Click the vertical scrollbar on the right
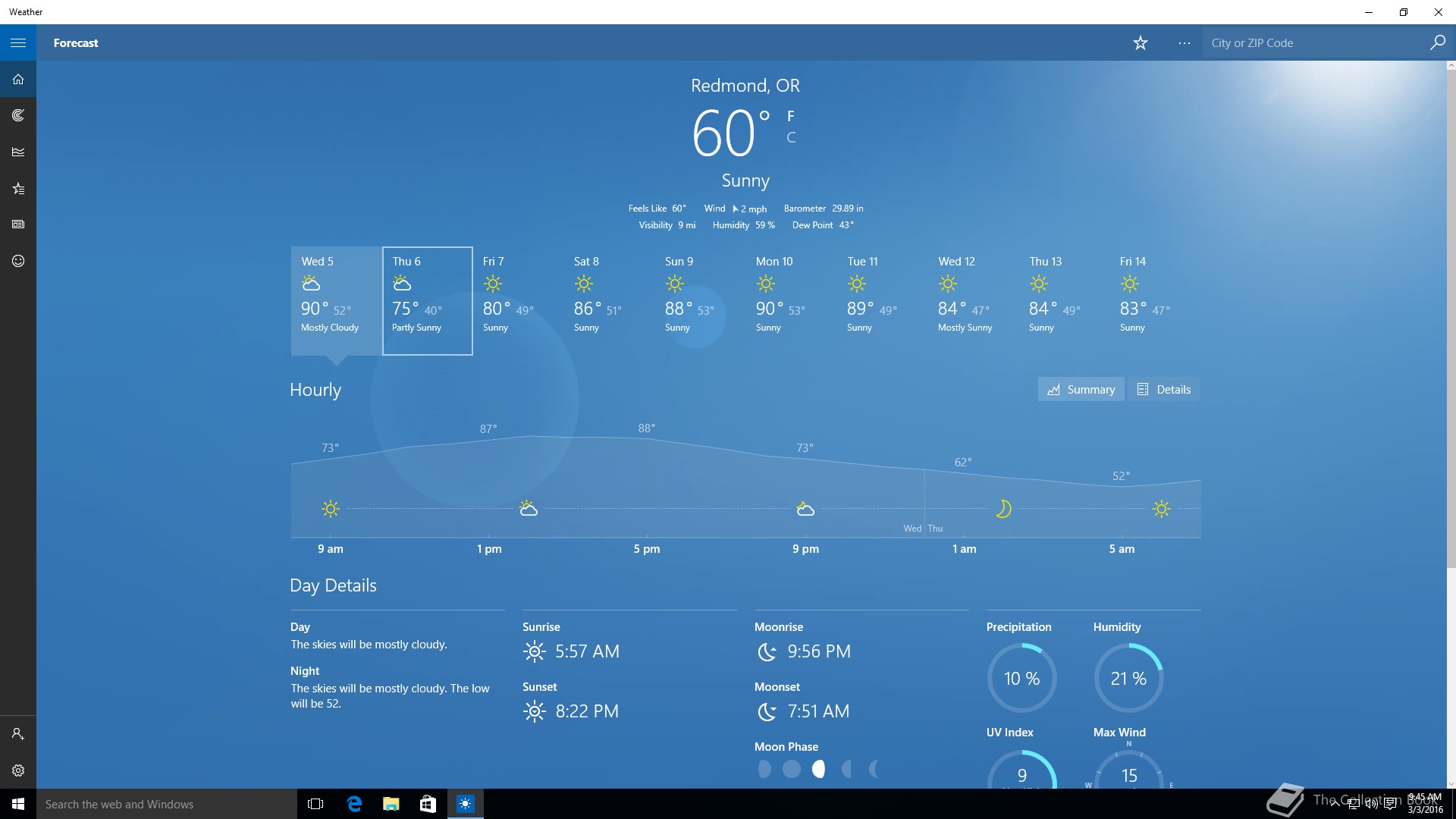Screen dimensions: 1456x819 pyautogui.click(x=1451, y=318)
